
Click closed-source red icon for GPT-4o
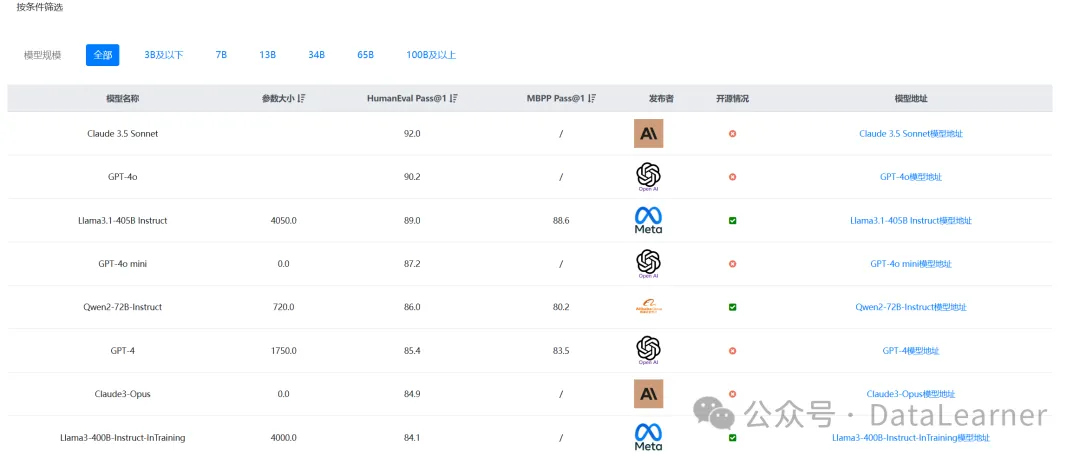(x=732, y=177)
